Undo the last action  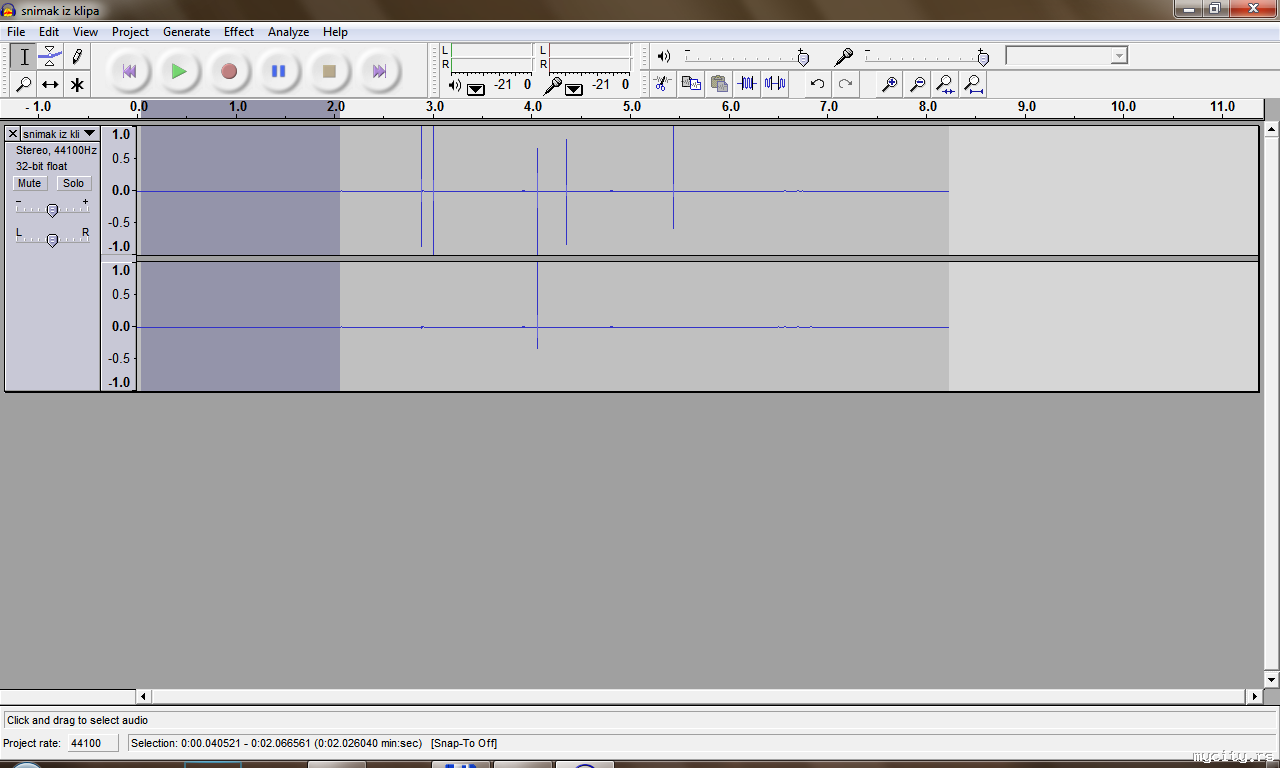(x=818, y=84)
